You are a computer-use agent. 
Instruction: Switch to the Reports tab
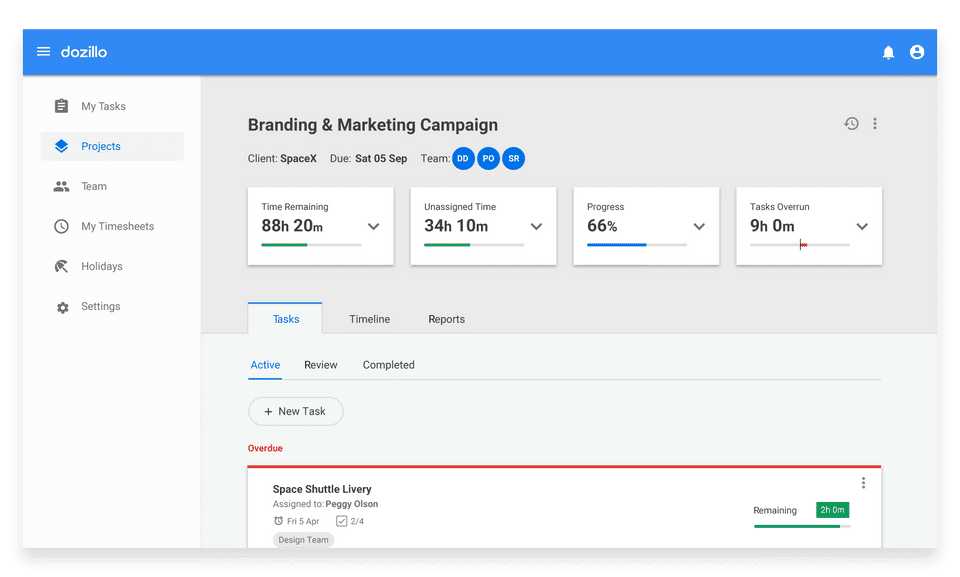(x=446, y=319)
